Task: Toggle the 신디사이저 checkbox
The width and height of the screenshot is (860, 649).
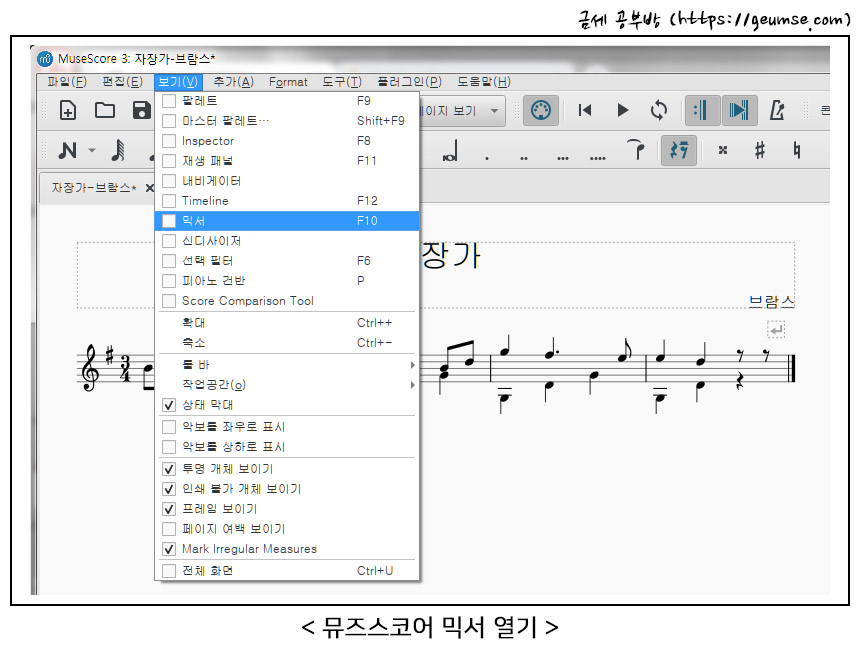Action: click(x=169, y=241)
